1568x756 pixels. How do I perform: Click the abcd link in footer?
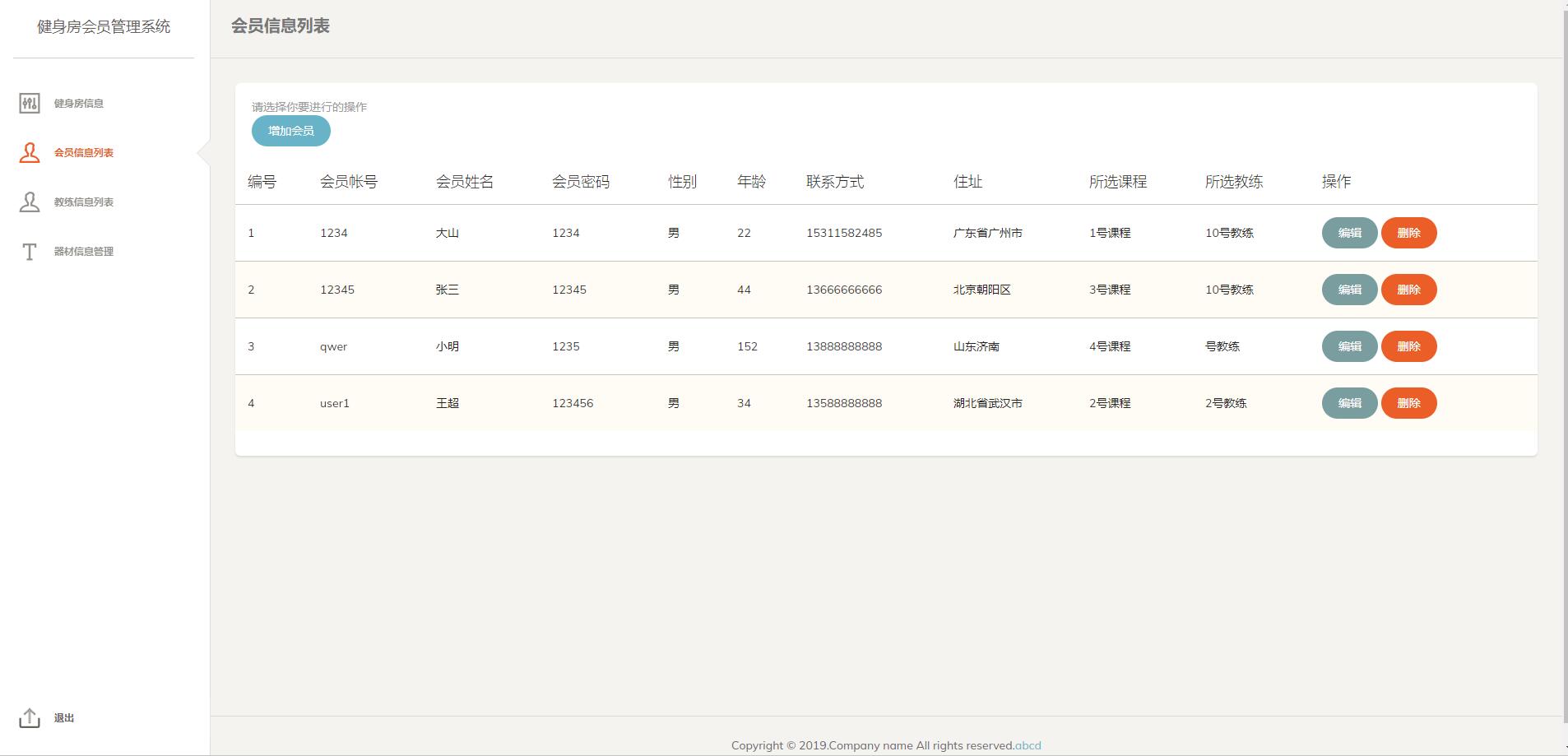point(1028,745)
